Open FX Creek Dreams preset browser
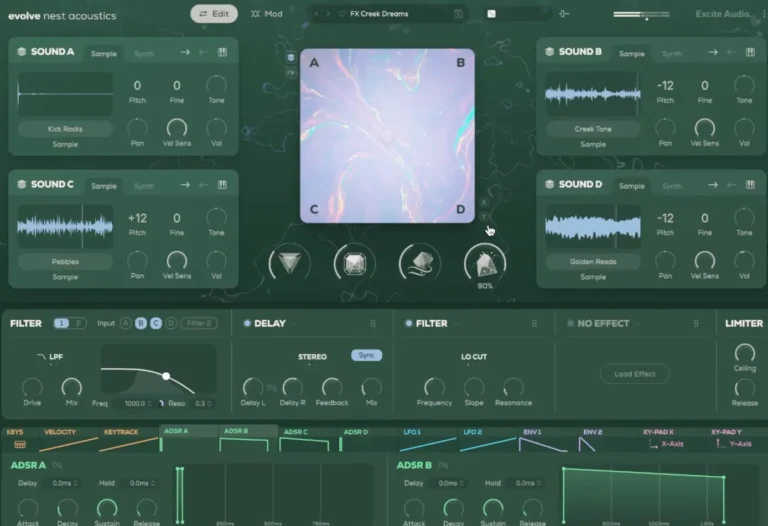 tap(379, 14)
